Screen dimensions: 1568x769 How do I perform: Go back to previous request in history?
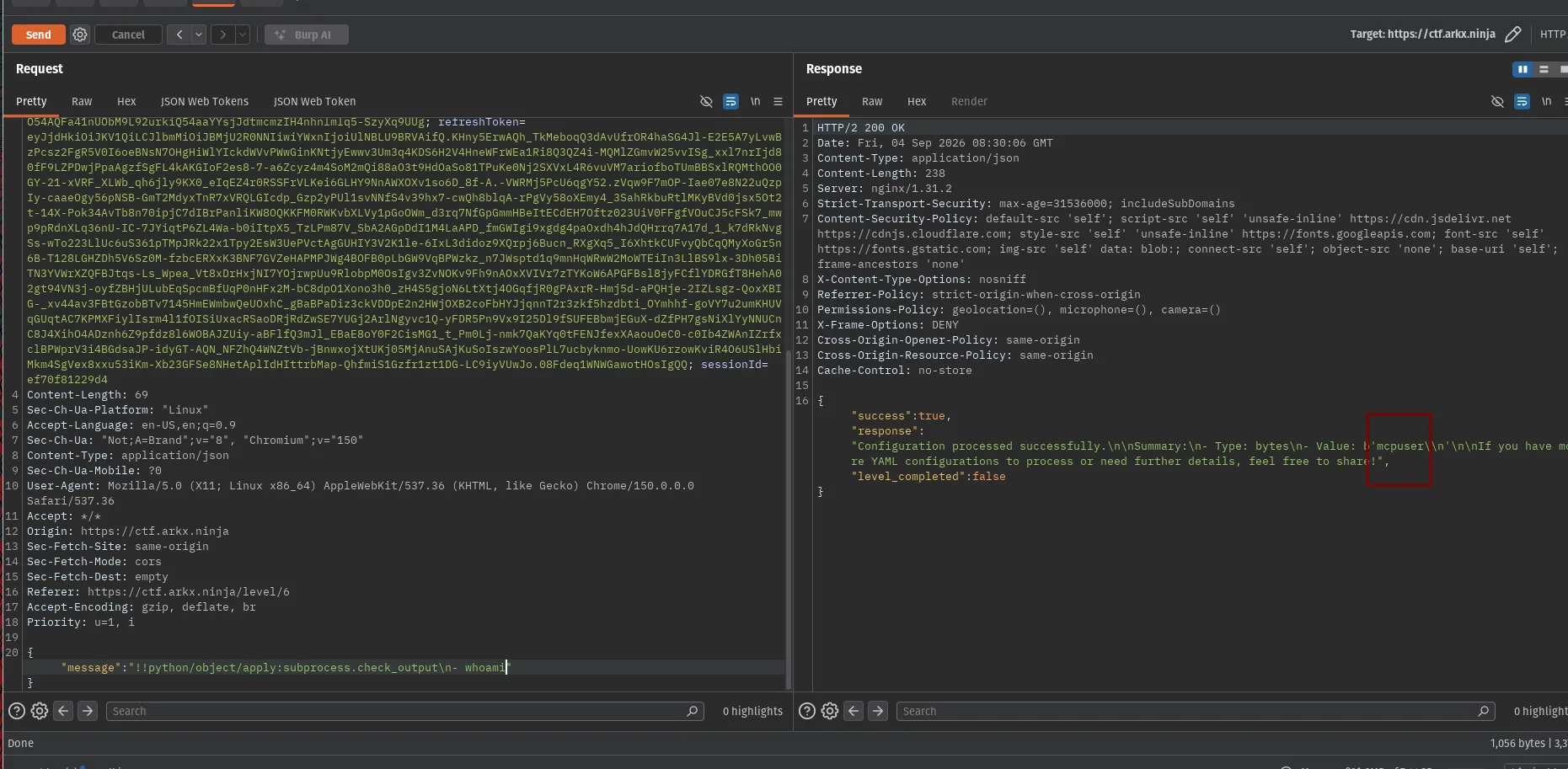pyautogui.click(x=179, y=35)
